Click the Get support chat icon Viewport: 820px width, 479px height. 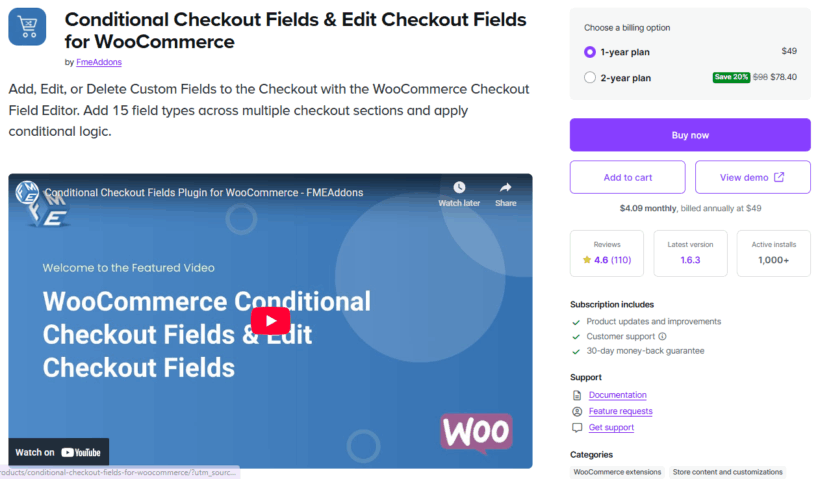tap(576, 427)
